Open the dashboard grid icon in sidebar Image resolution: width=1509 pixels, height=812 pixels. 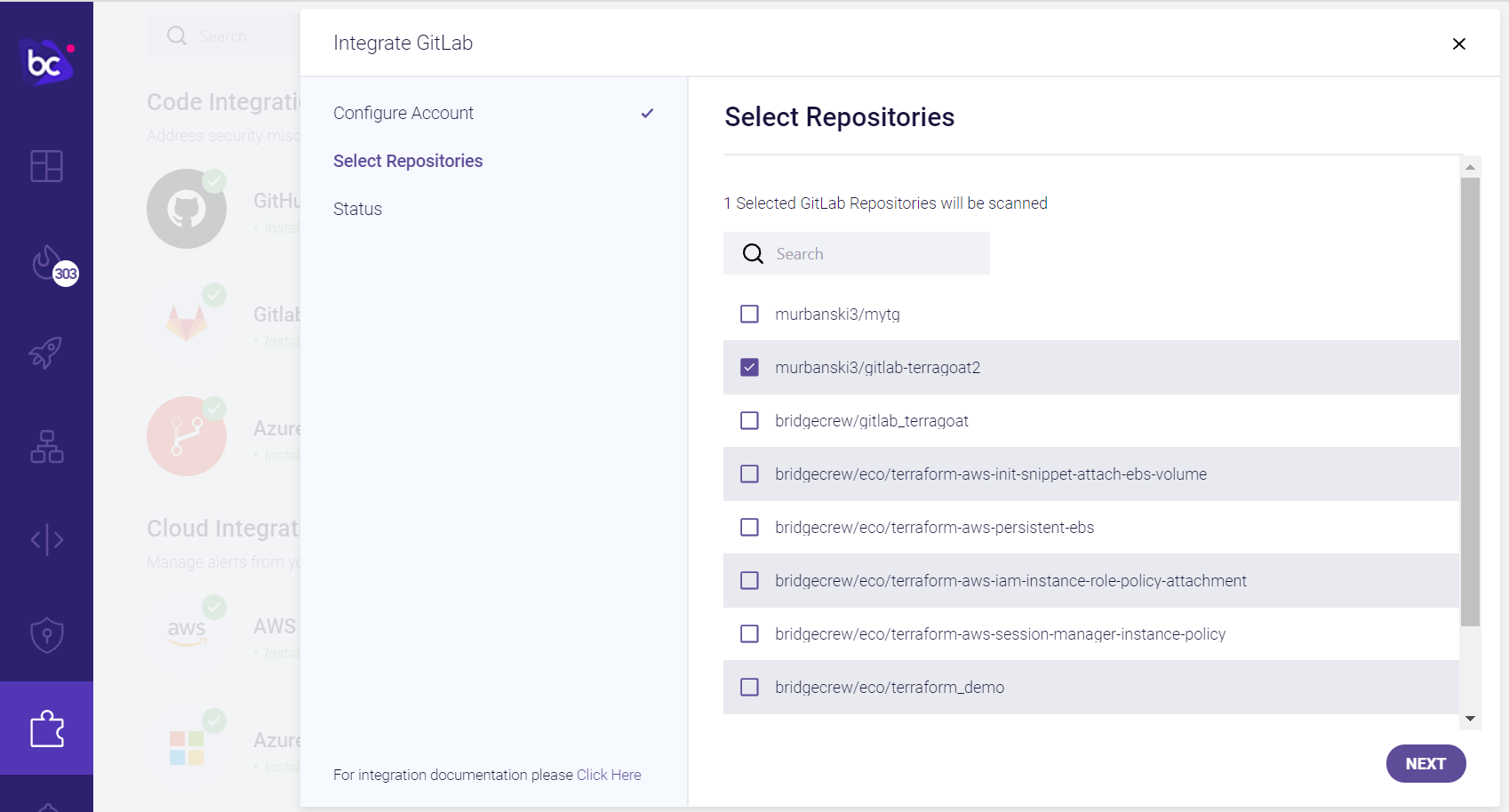(x=46, y=166)
